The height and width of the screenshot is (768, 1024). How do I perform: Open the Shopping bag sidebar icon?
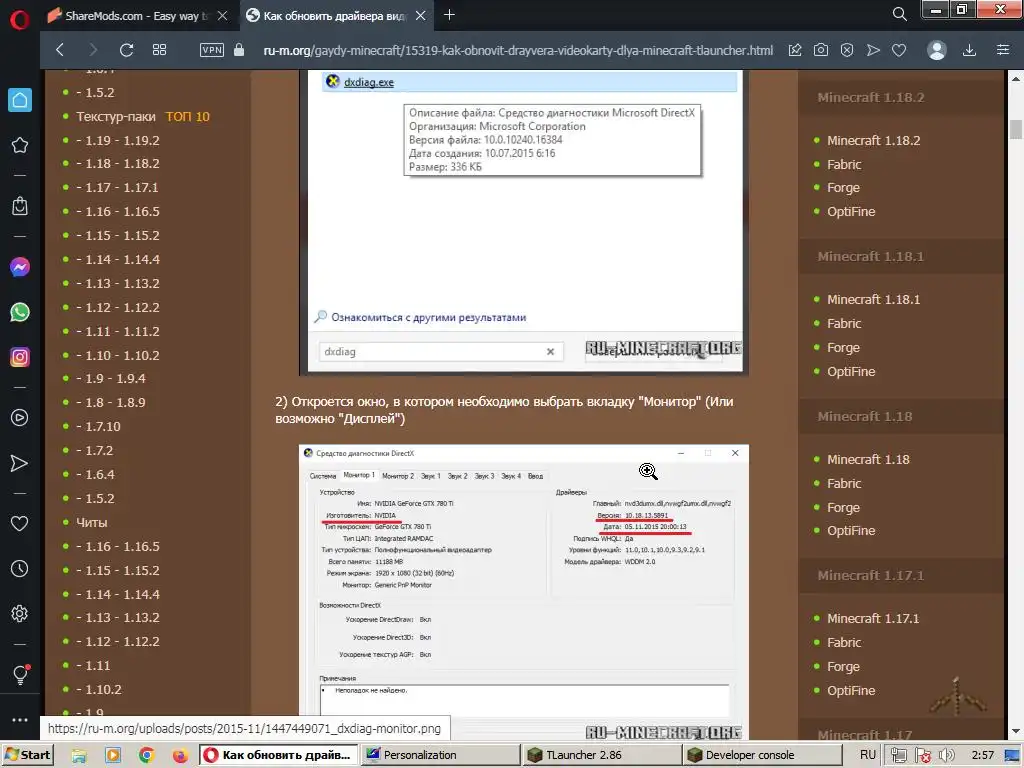click(20, 206)
